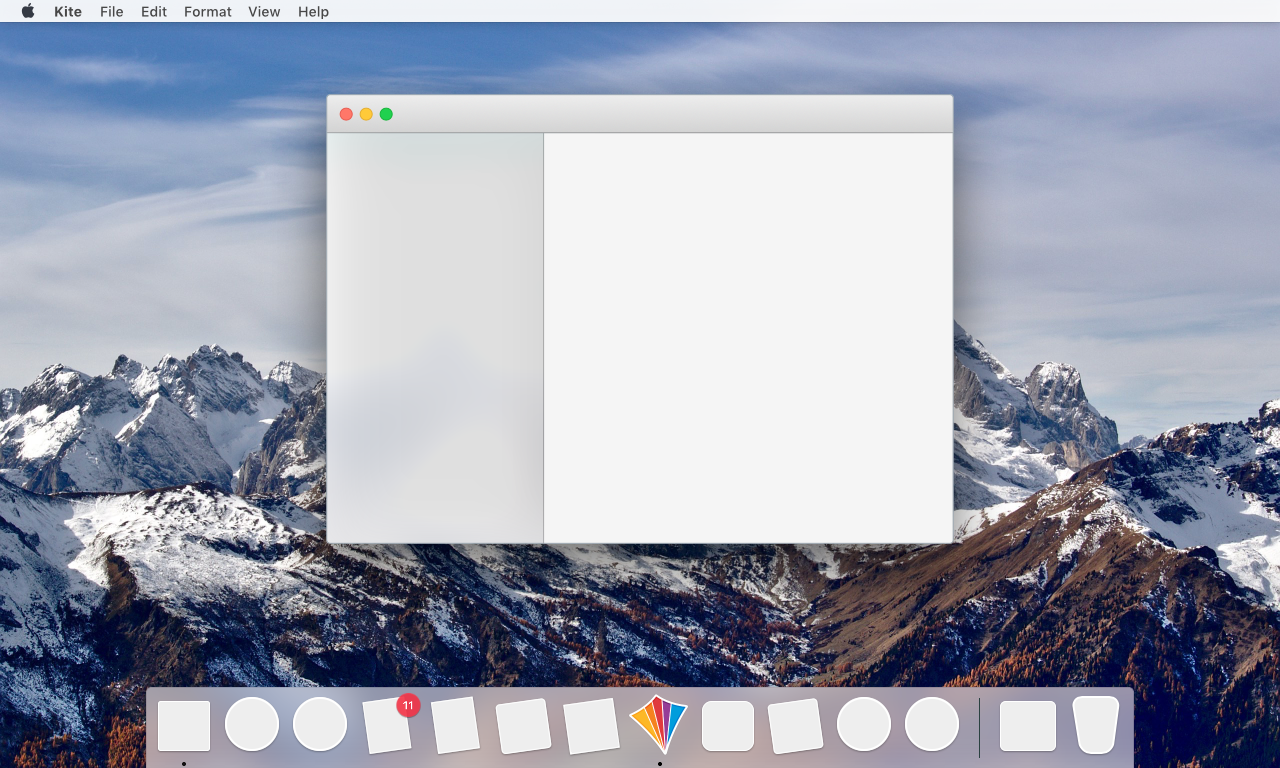Open the Trash-shaped icon in the Dock
The width and height of the screenshot is (1280, 768).
click(1095, 725)
